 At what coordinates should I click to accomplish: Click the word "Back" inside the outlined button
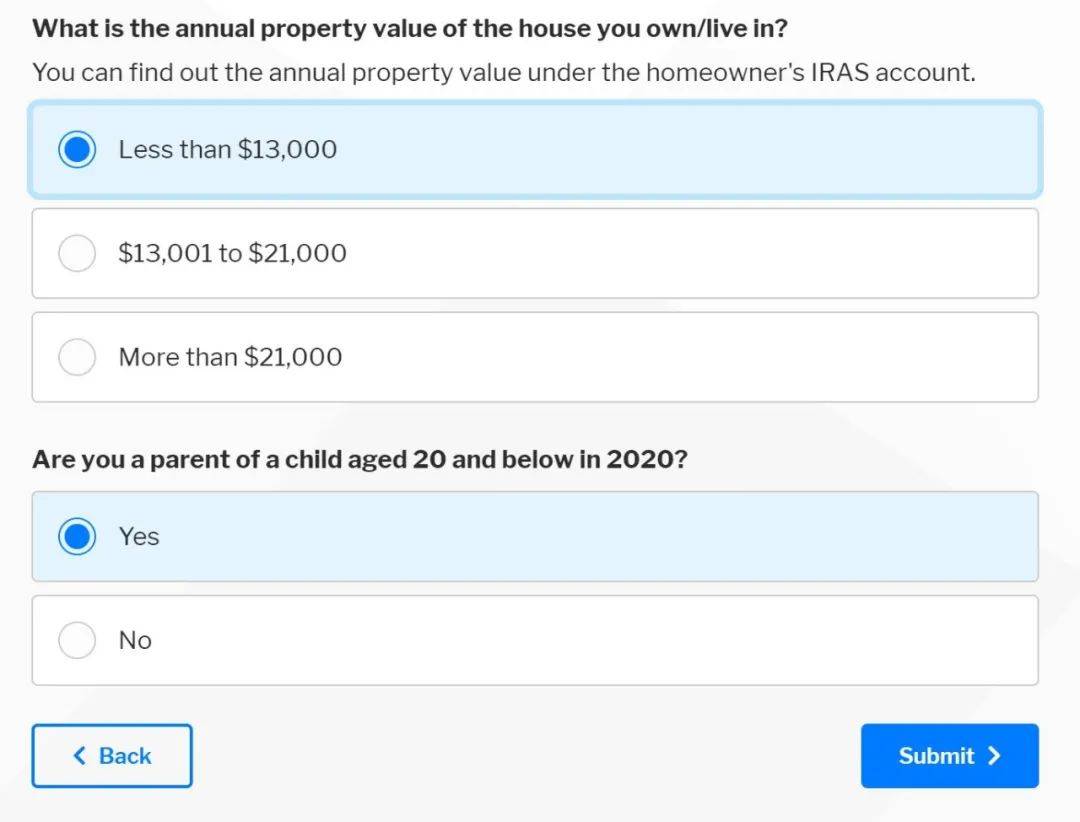[x=125, y=756]
